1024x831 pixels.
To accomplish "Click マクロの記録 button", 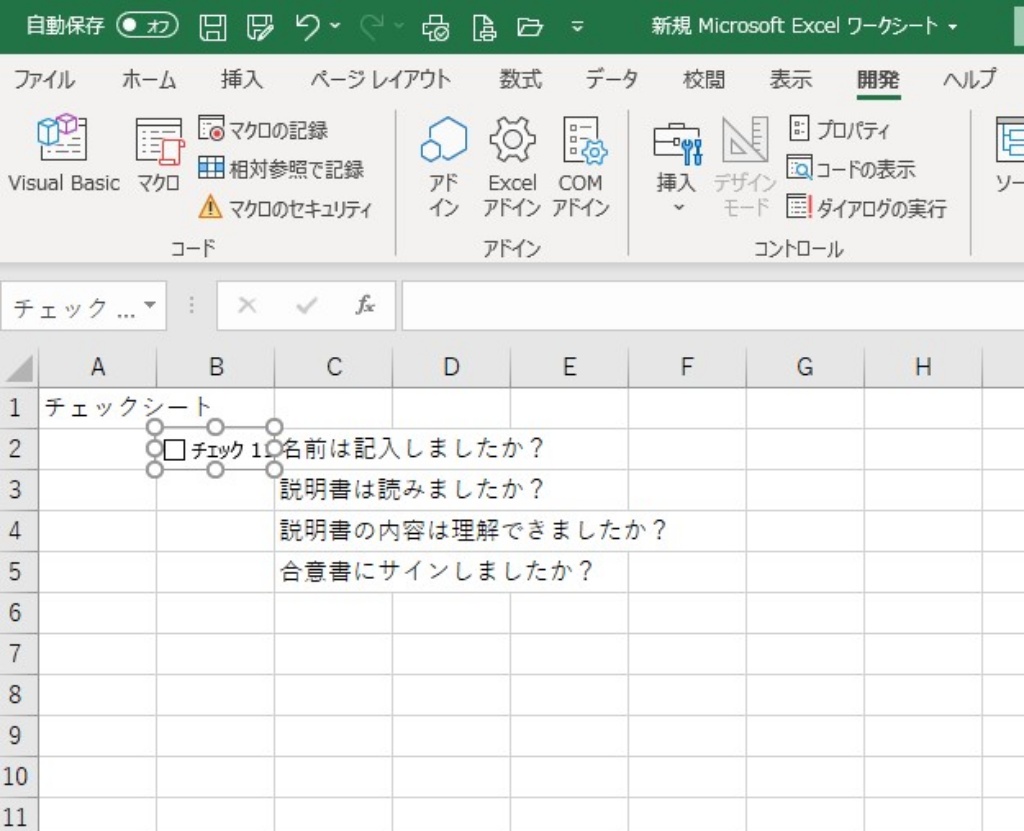I will [x=263, y=130].
